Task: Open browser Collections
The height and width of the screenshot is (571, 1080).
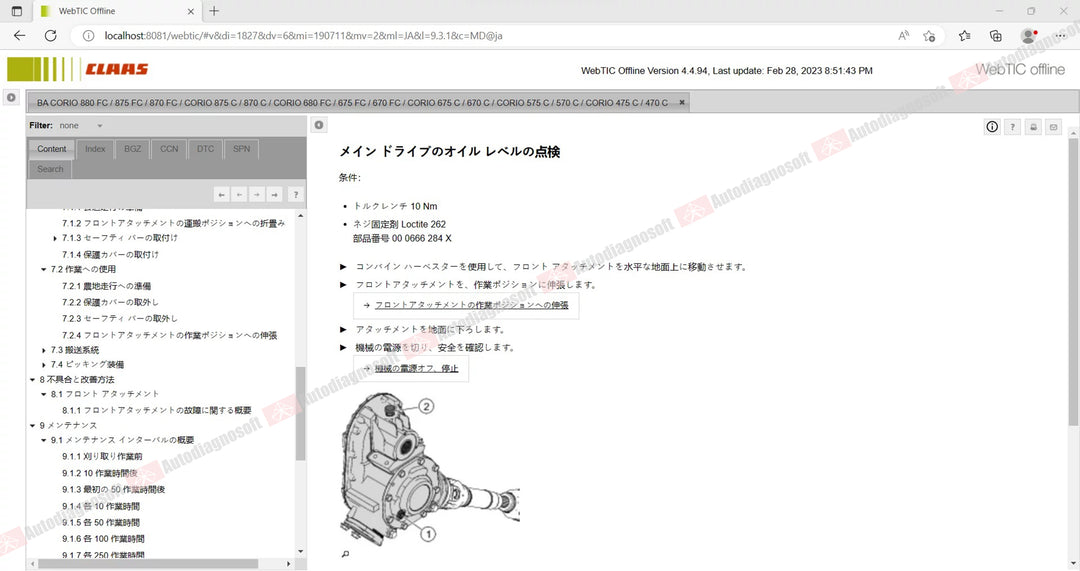Action: [x=995, y=36]
